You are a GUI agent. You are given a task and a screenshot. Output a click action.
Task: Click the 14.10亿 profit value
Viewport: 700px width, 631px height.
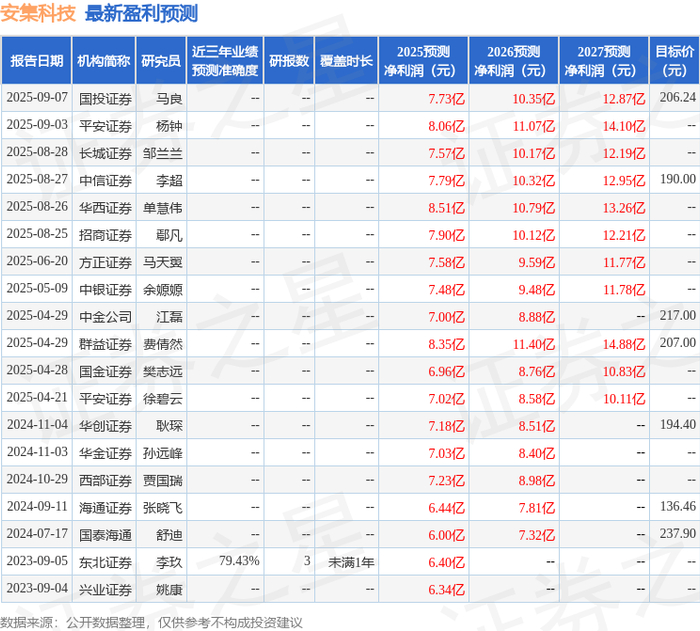(x=624, y=126)
